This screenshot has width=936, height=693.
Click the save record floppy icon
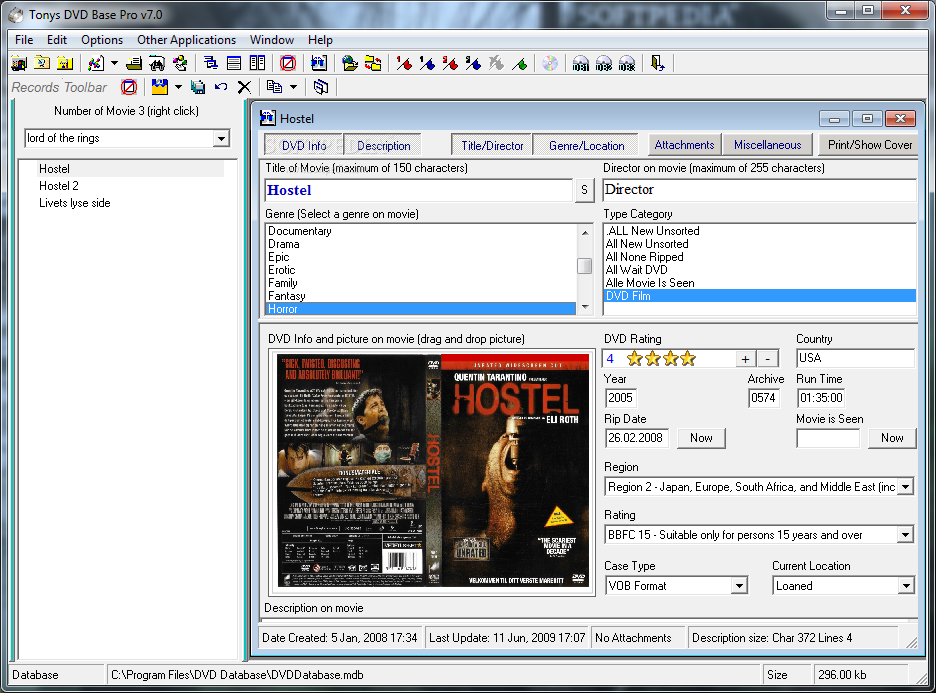coord(159,87)
